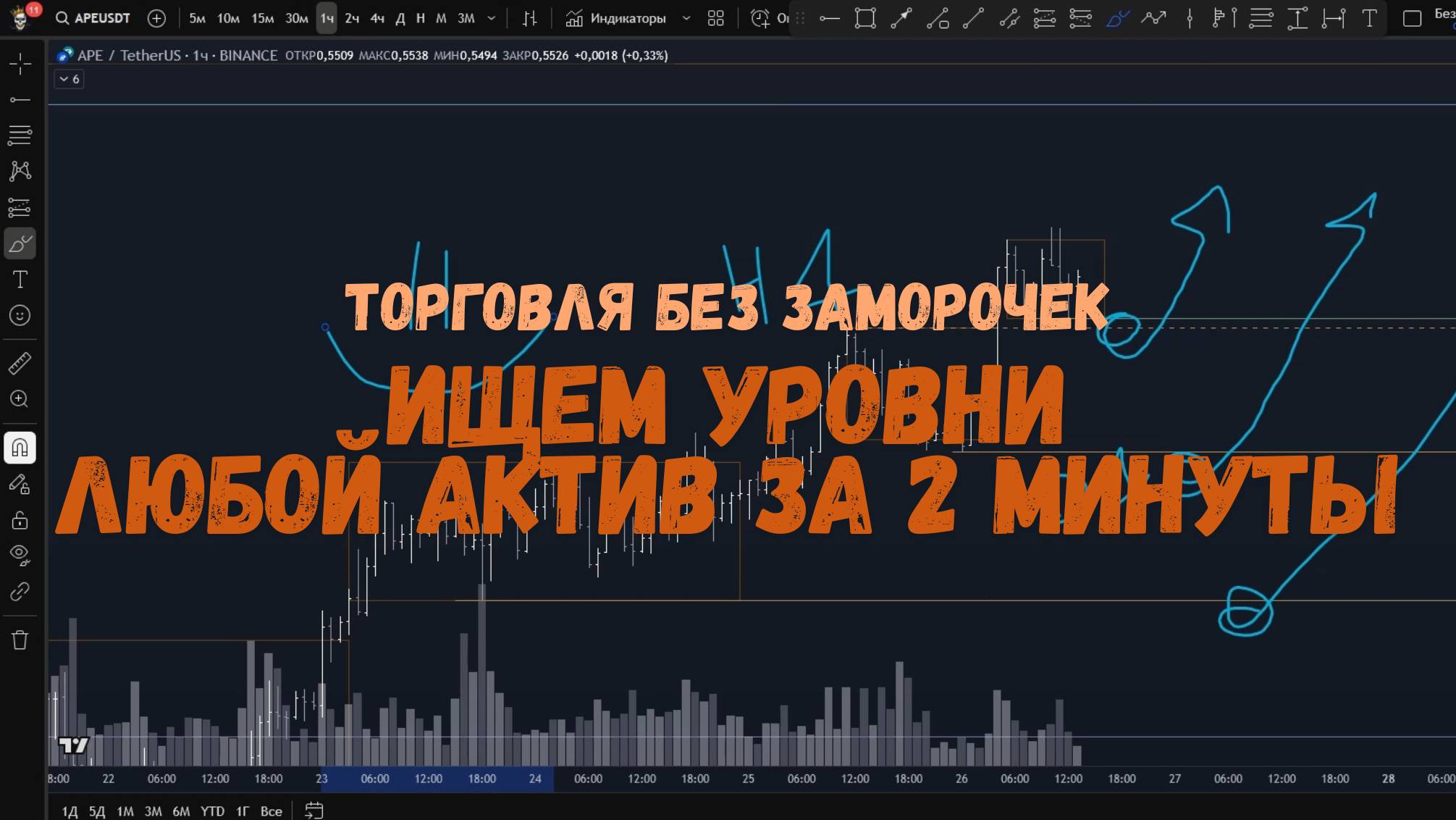Toggle lock all drawings
Screen dimensions: 1456x820
(20, 520)
